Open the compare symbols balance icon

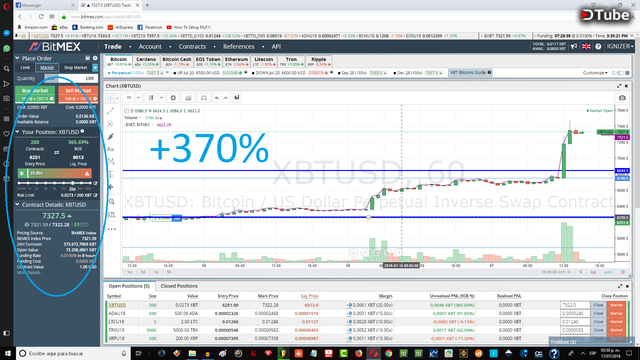point(203,98)
